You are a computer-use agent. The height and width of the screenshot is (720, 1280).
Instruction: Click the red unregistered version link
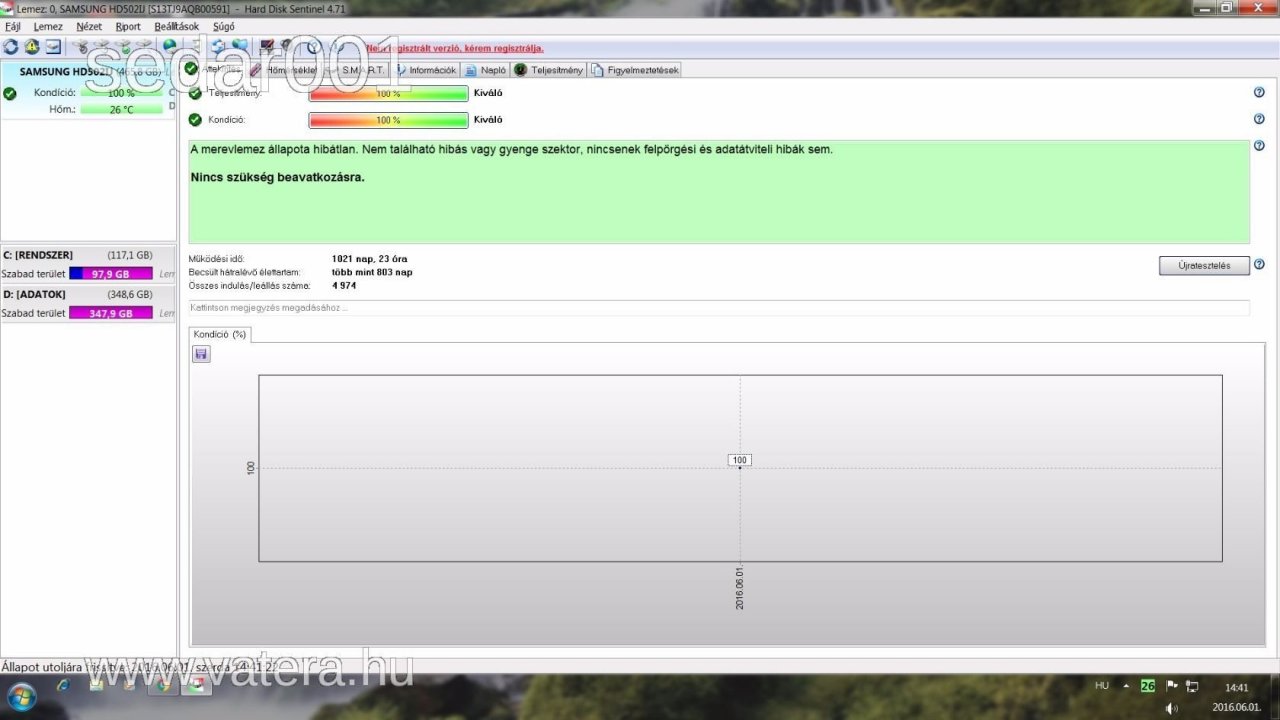455,48
